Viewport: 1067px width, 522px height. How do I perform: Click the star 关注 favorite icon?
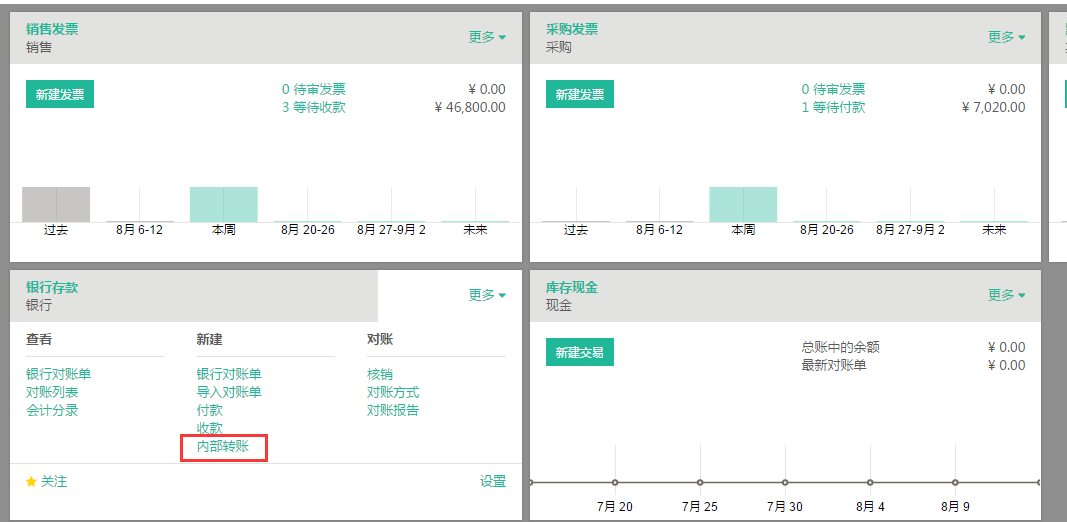click(x=32, y=482)
